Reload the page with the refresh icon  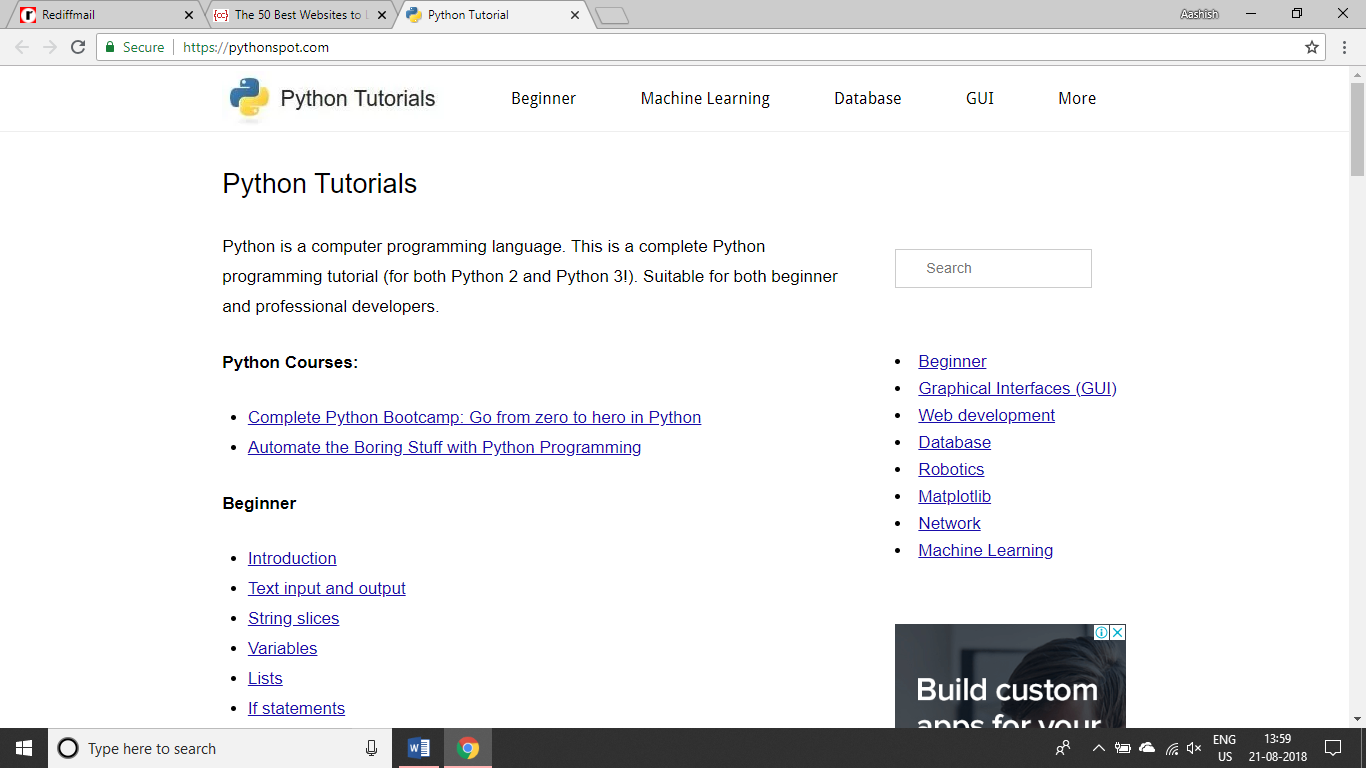(78, 47)
